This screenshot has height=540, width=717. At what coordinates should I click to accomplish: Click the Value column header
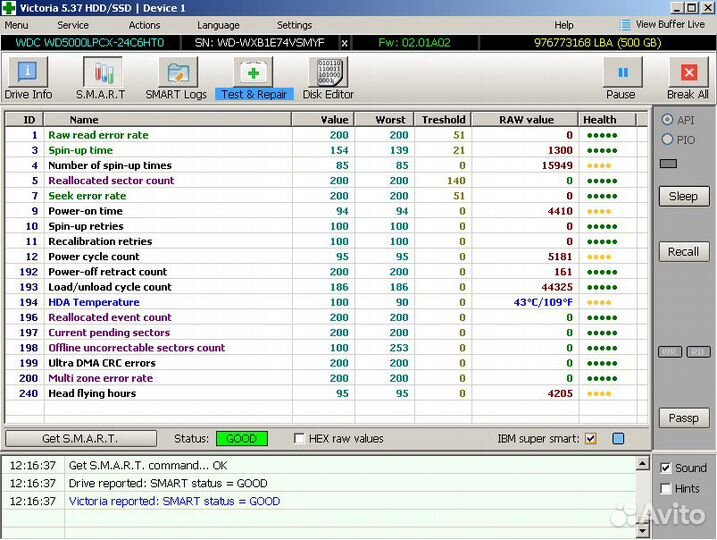tap(323, 120)
